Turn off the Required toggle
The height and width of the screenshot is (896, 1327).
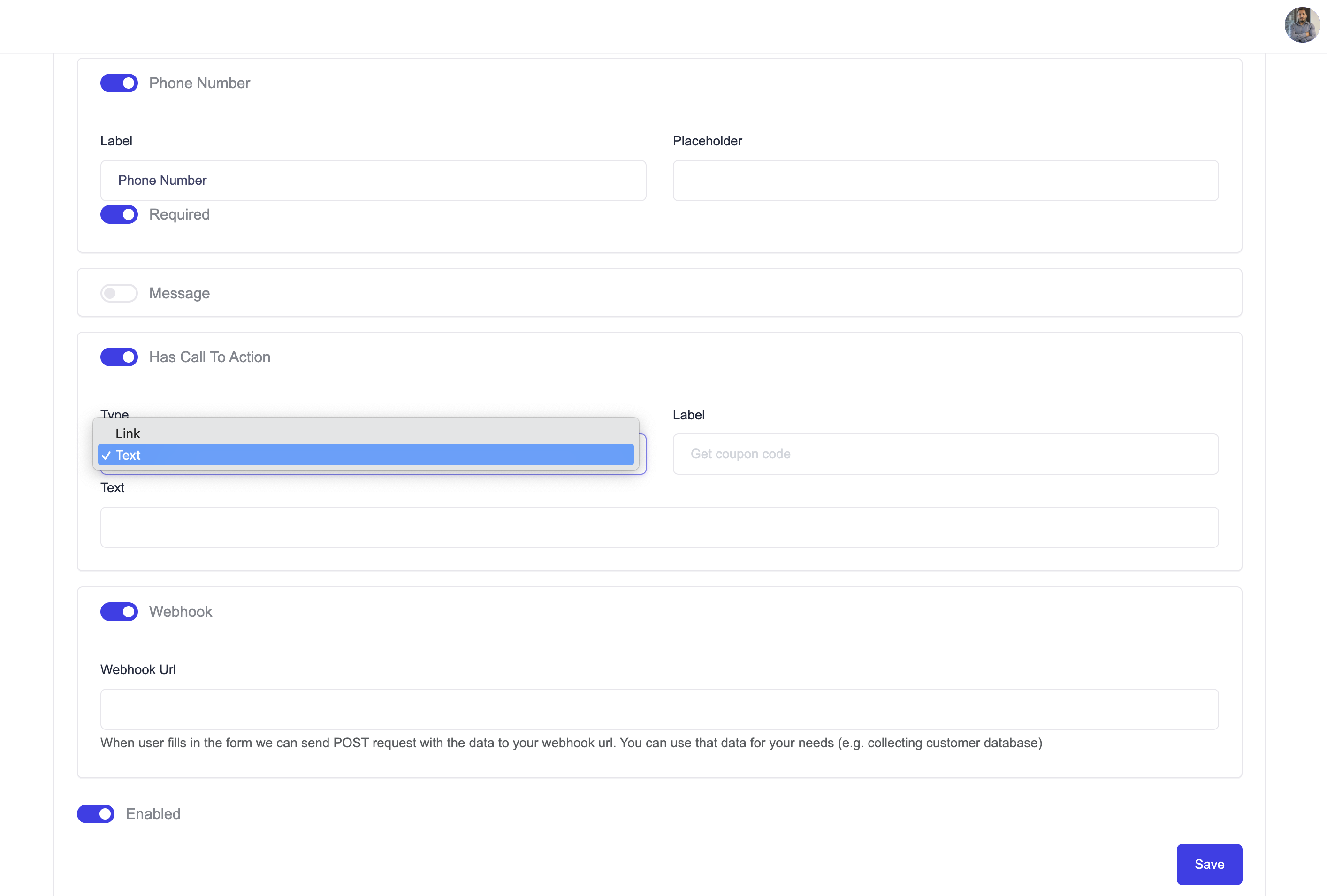pyautogui.click(x=119, y=214)
